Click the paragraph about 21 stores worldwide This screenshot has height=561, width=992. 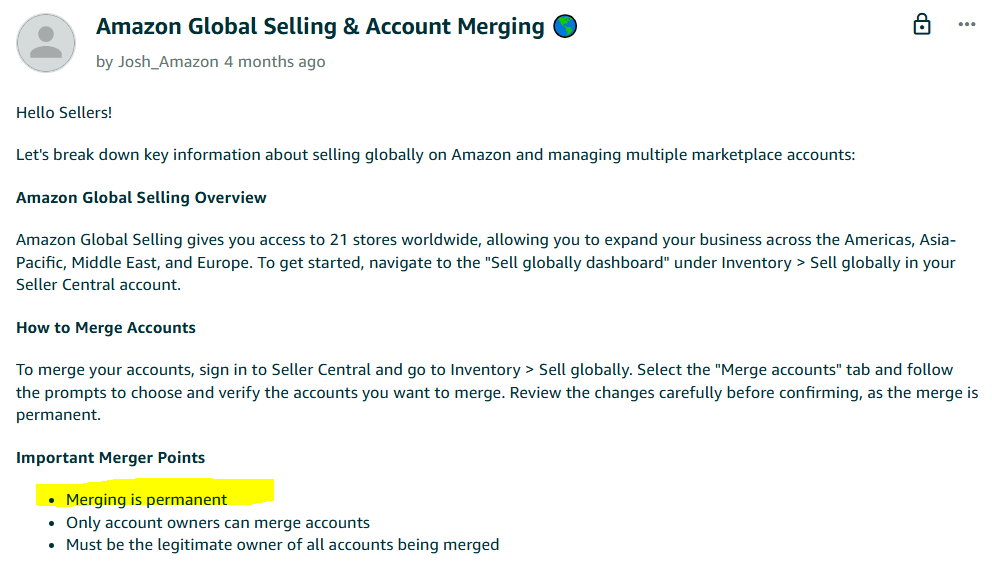486,262
